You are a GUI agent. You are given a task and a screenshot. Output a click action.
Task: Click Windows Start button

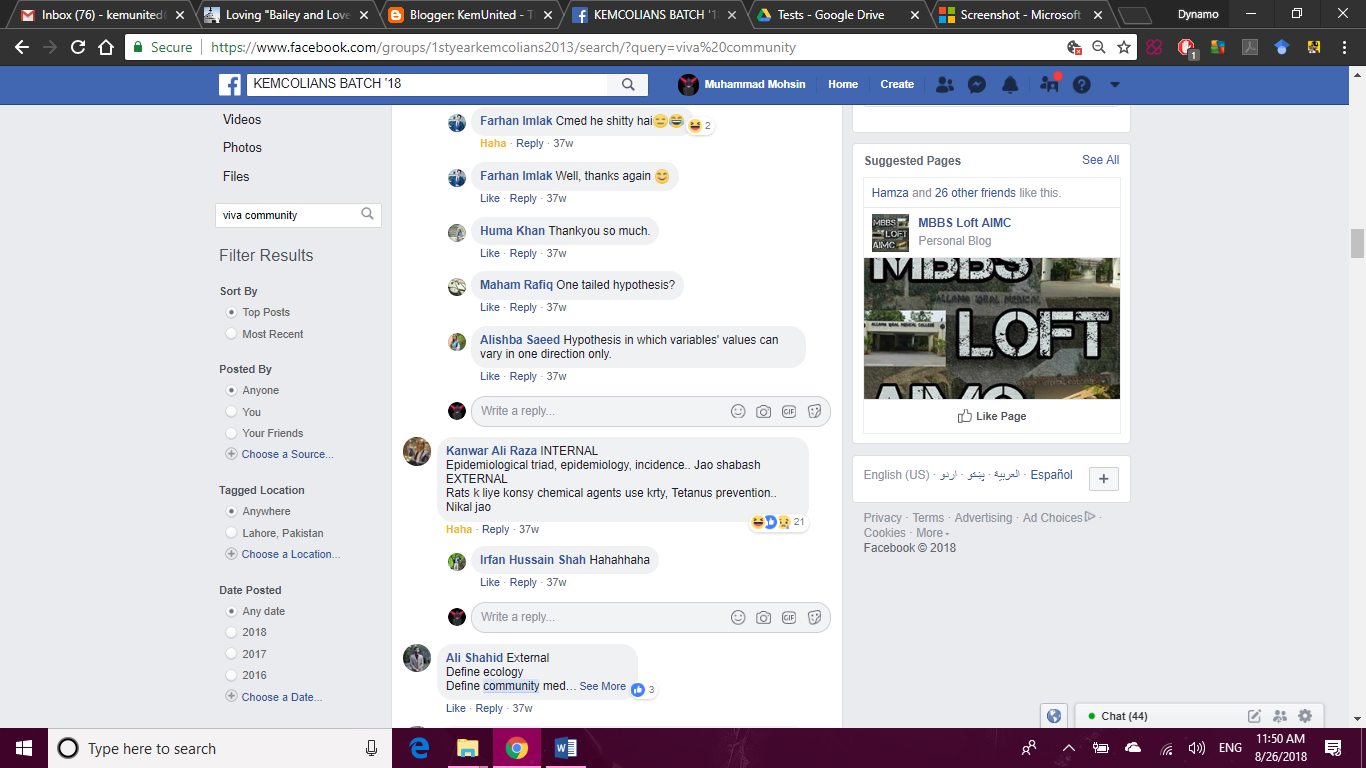(23, 748)
